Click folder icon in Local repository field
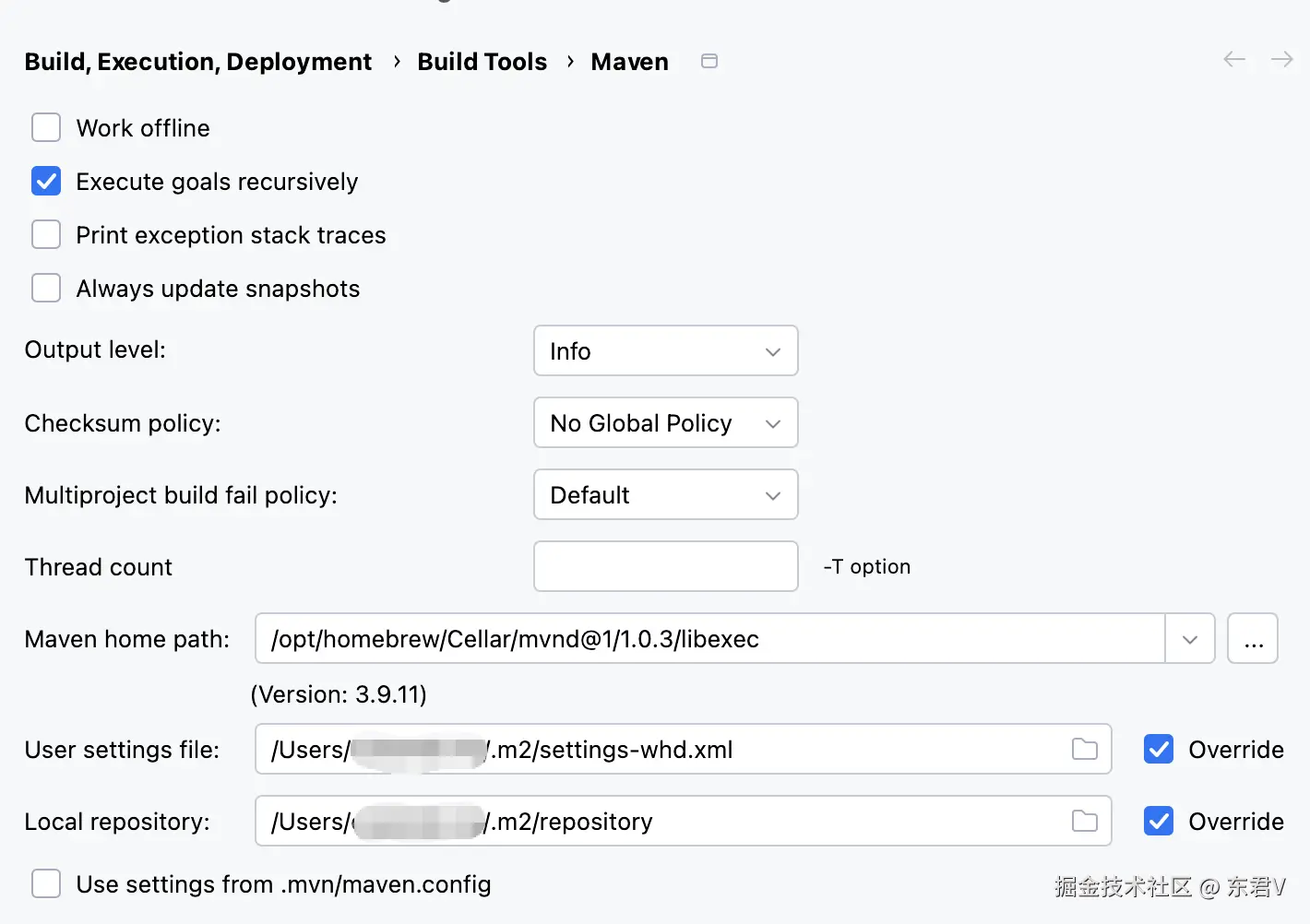This screenshot has height=924, width=1310. [x=1084, y=821]
